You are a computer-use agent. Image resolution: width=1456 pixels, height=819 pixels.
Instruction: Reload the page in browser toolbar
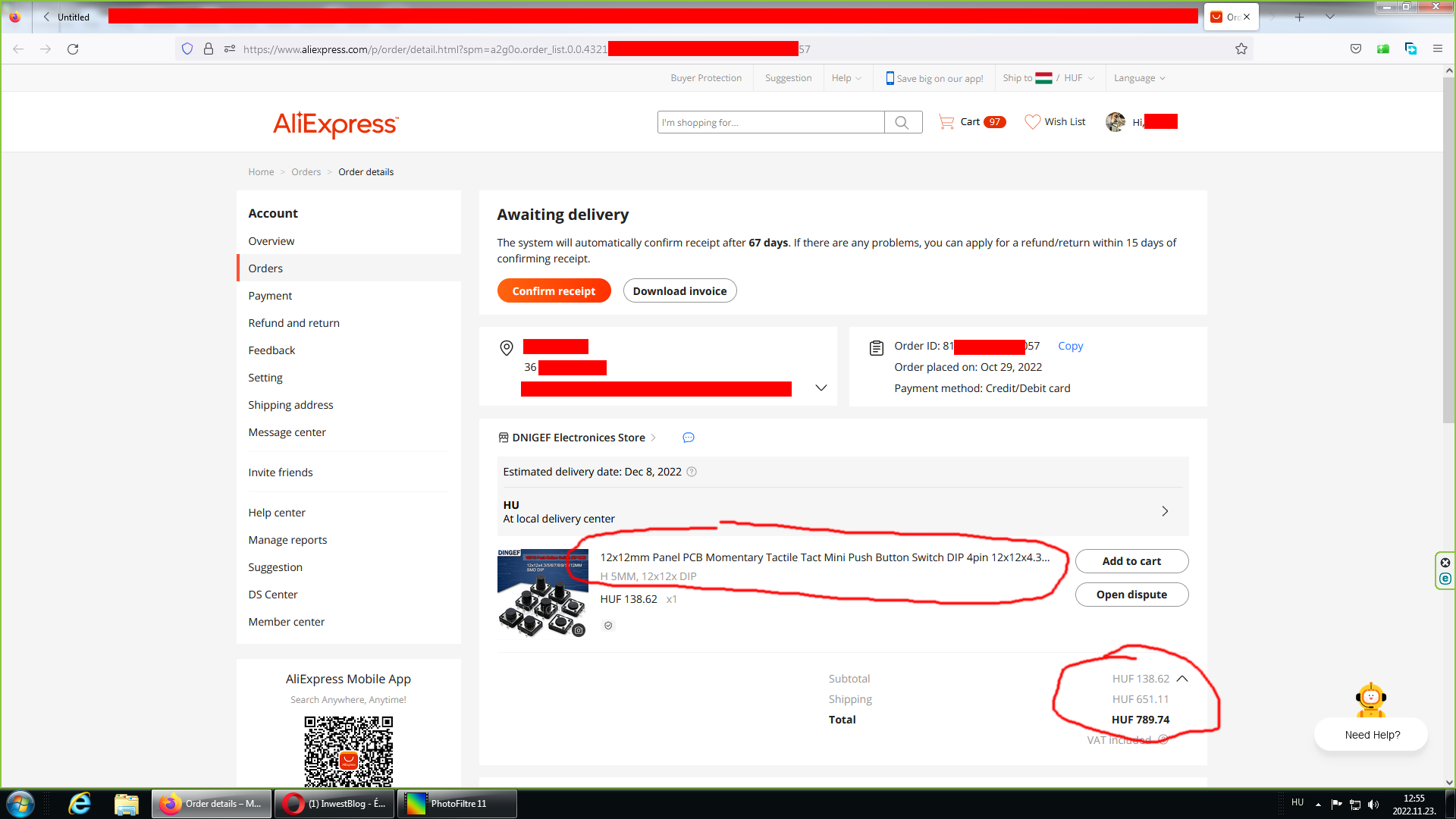tap(73, 49)
